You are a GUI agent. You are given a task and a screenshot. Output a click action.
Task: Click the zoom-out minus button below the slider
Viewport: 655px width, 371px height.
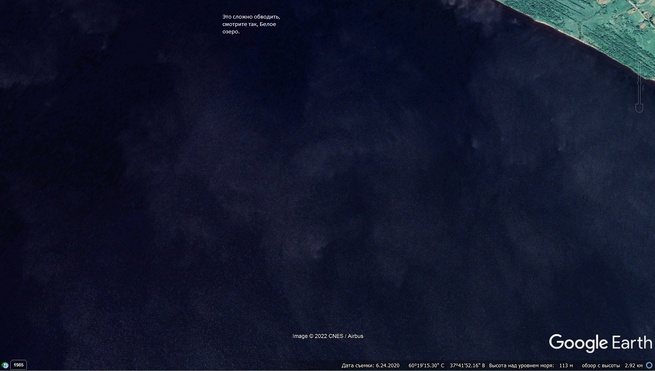coord(639,108)
